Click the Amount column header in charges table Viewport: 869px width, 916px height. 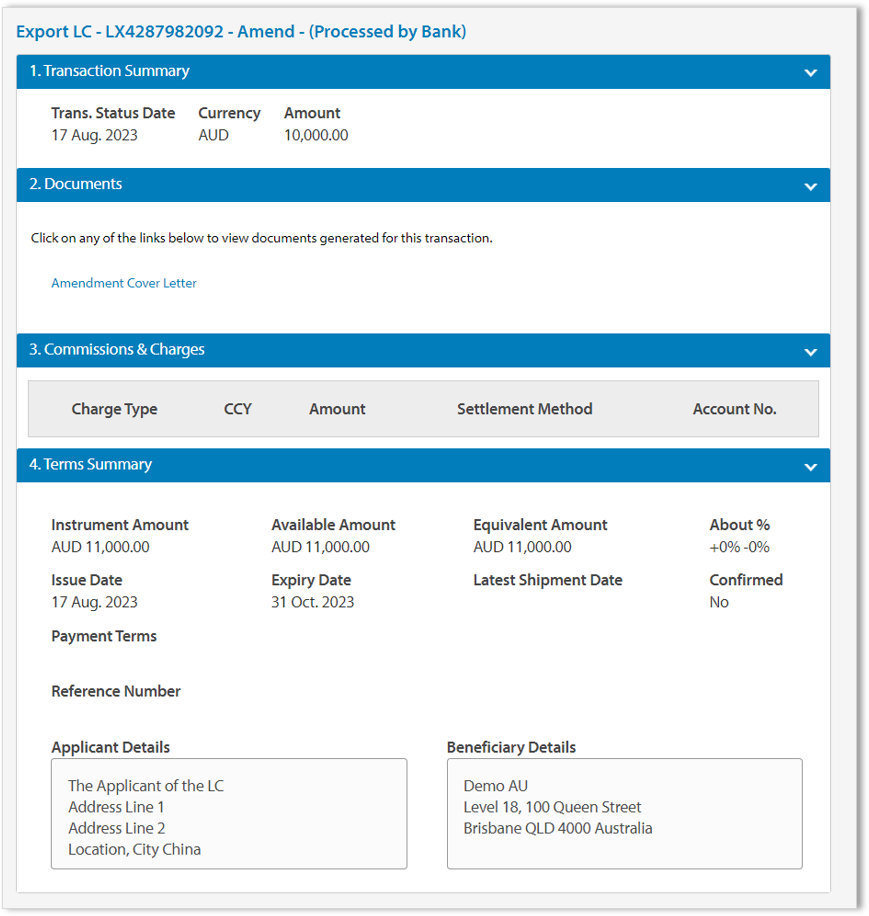click(337, 409)
